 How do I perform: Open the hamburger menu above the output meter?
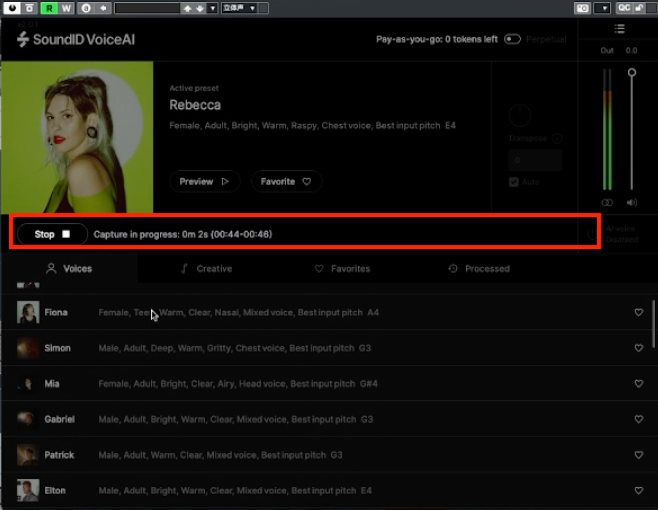(619, 29)
